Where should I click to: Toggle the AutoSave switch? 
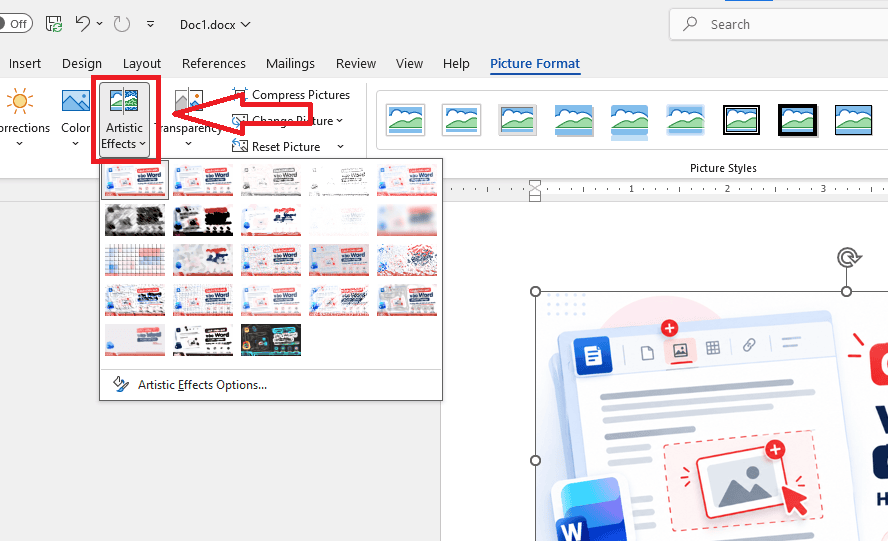tap(15, 24)
